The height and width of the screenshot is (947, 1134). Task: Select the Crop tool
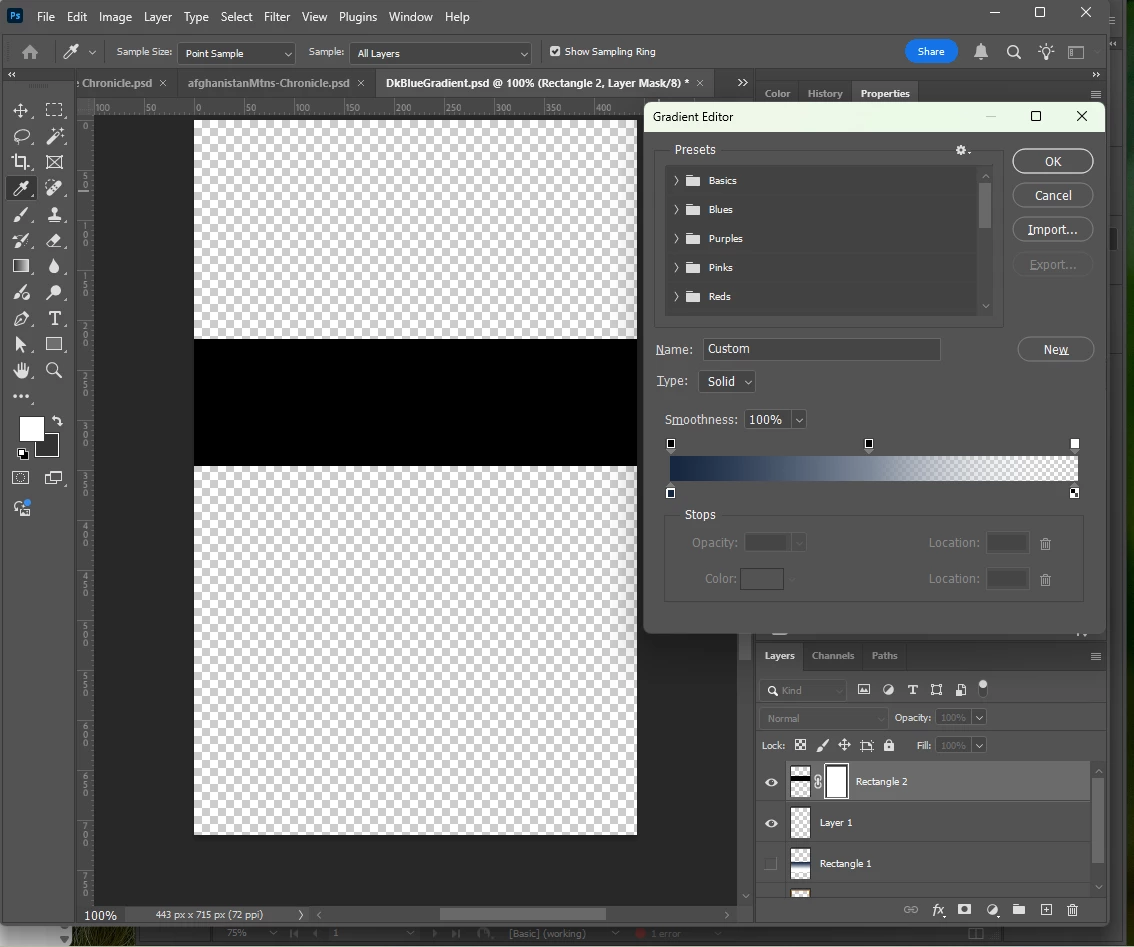(21, 162)
